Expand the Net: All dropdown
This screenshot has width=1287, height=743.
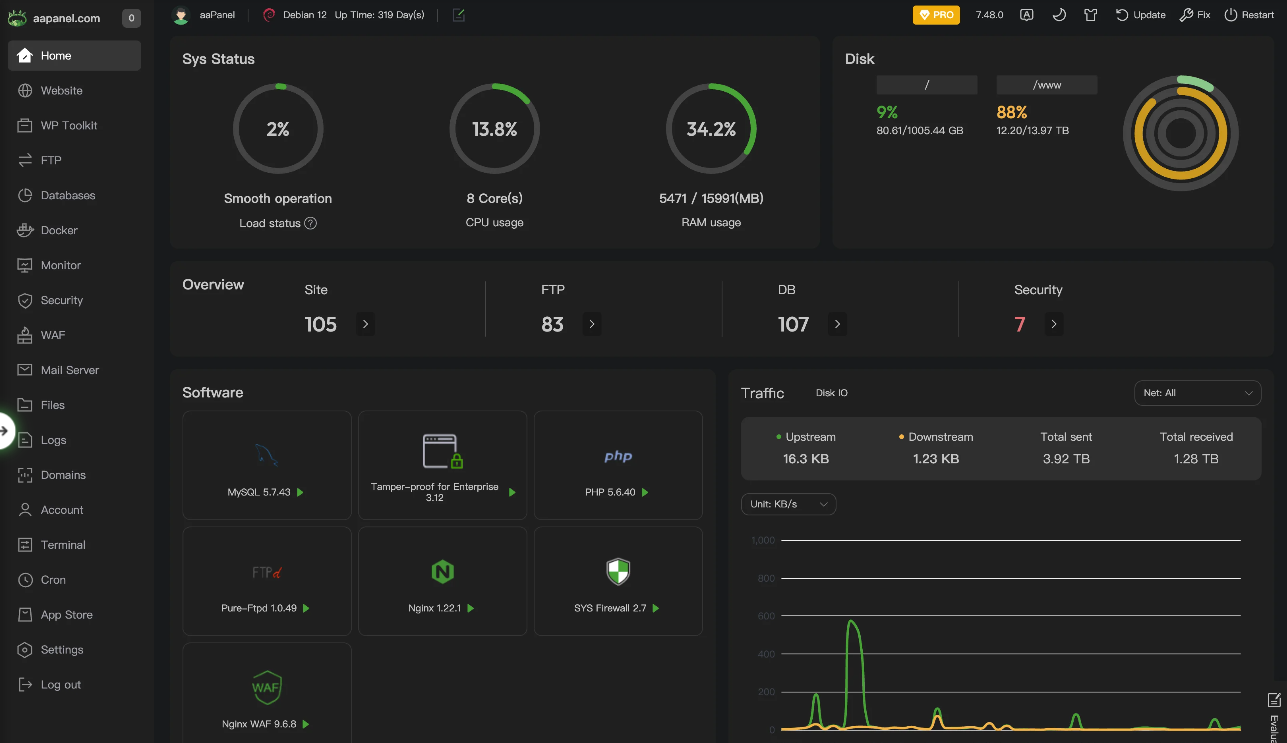click(x=1197, y=393)
